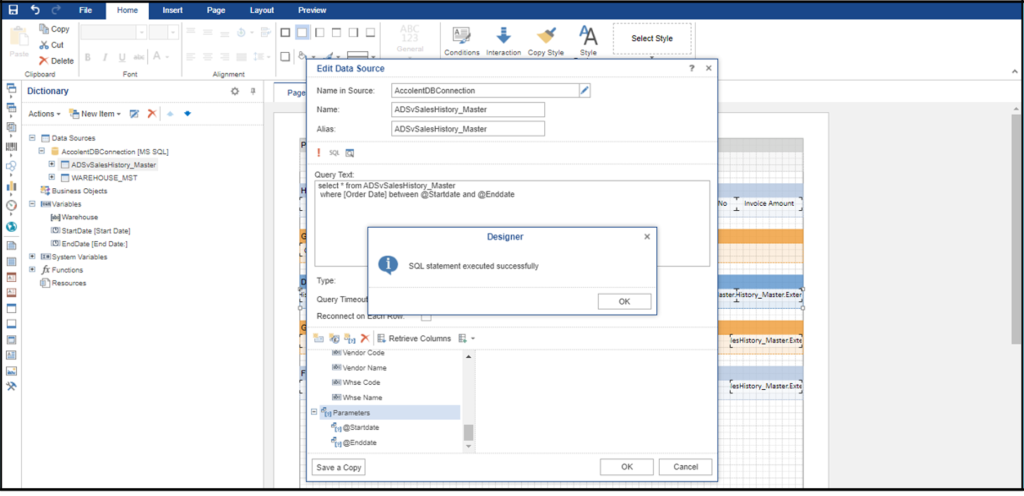Viewport: 1024px width, 496px height.
Task: Click Save a Copy button
Action: tap(338, 467)
